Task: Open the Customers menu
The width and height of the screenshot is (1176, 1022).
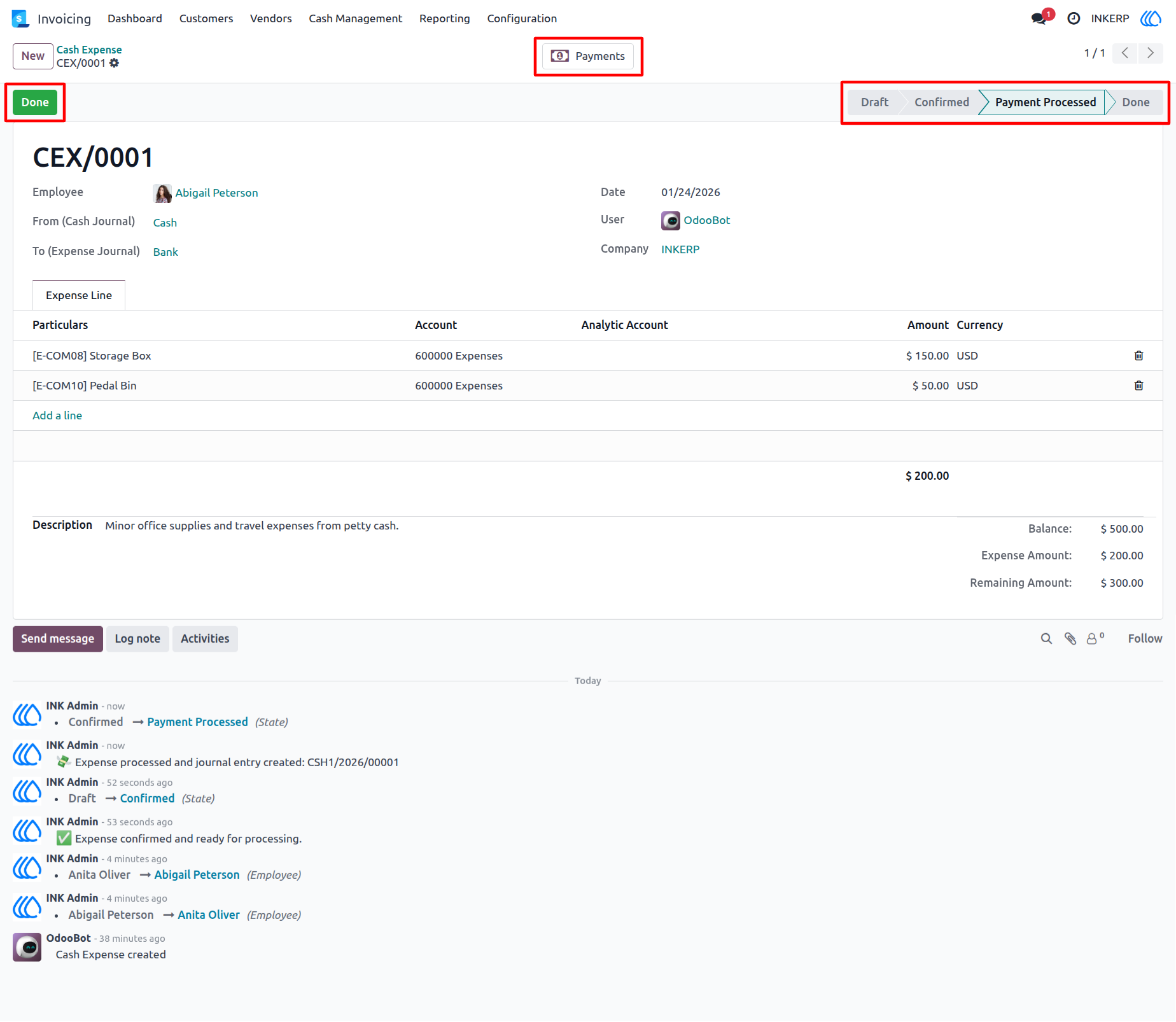Action: (206, 18)
